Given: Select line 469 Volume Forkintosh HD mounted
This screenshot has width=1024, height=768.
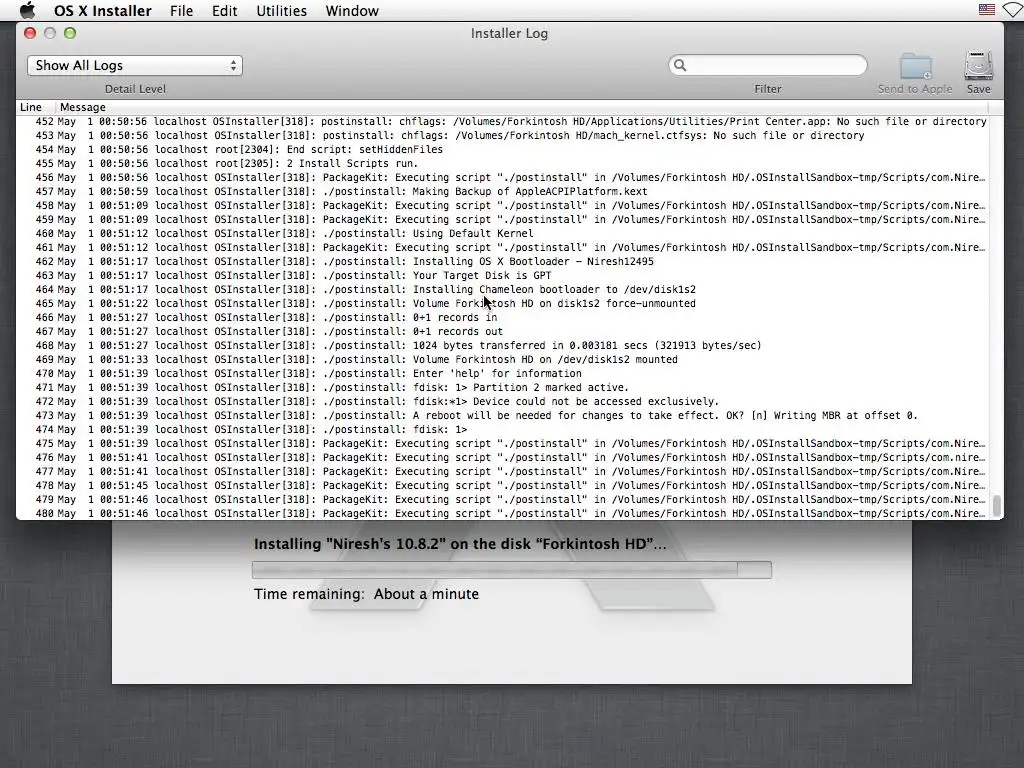Looking at the screenshot, I should tap(503, 359).
